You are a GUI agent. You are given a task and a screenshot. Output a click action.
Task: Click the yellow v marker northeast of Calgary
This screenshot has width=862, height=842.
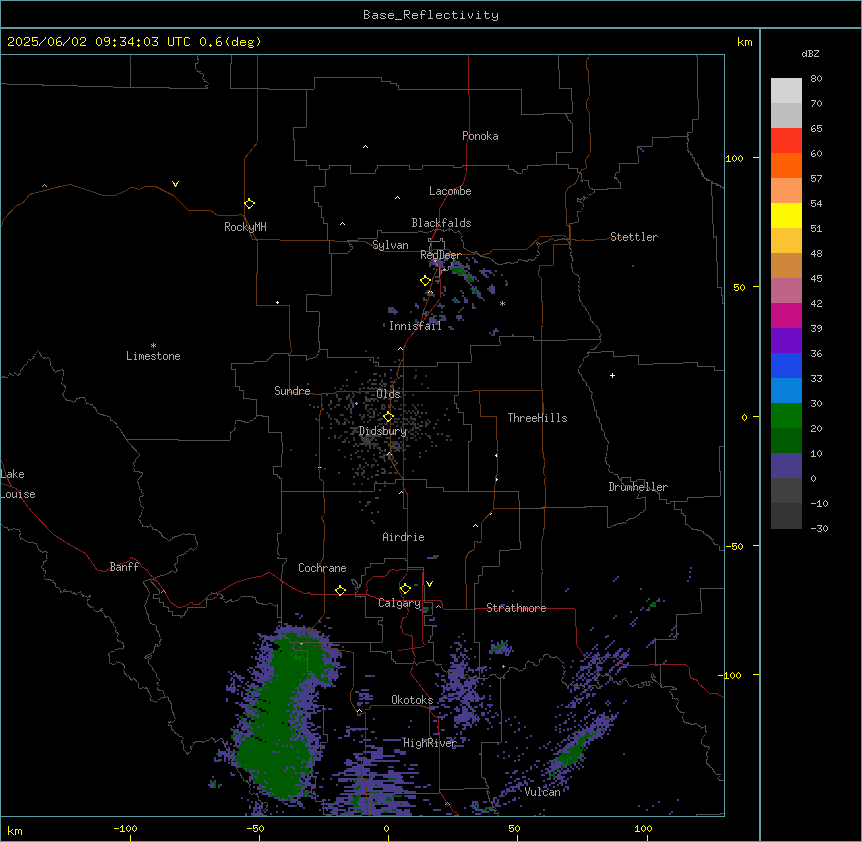[x=429, y=584]
